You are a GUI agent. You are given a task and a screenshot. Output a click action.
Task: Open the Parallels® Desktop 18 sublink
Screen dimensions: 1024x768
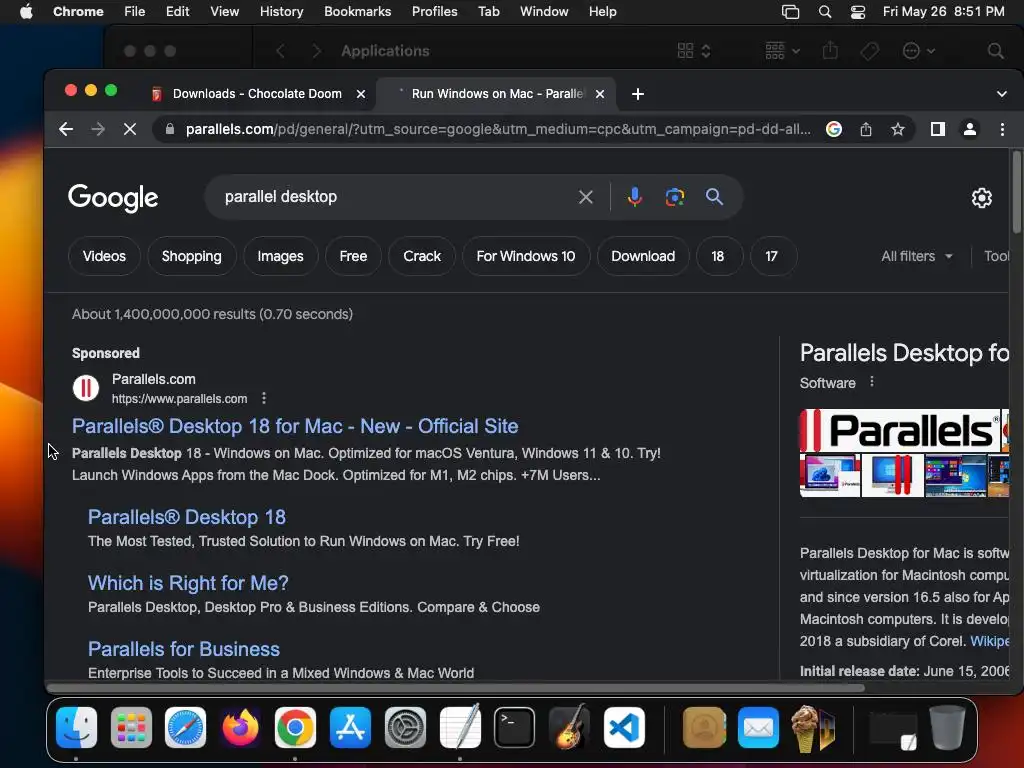pos(187,517)
